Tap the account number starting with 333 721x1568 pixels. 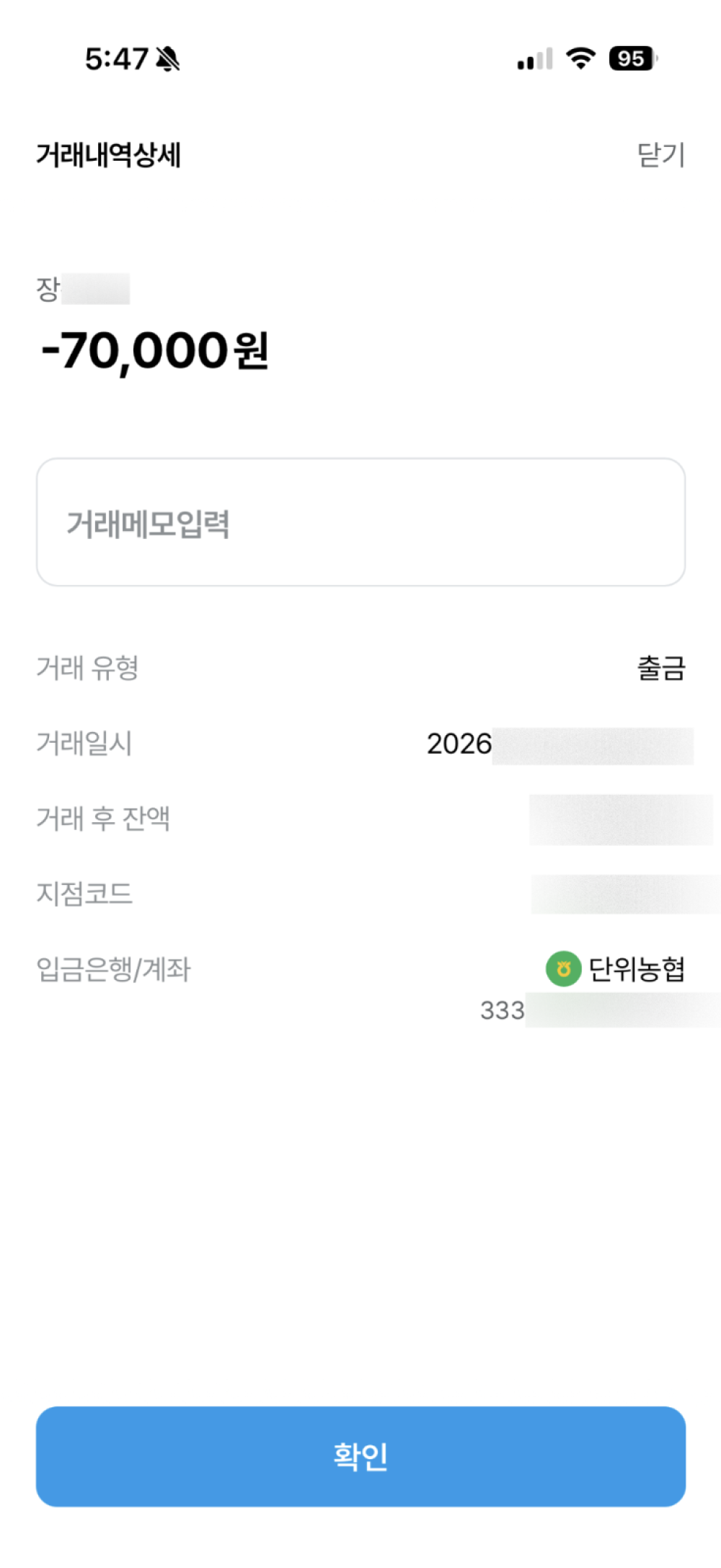pos(600,1010)
